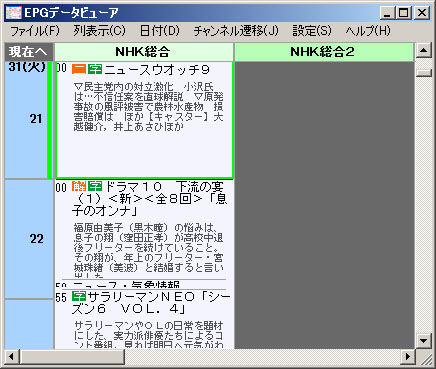
Task: Close the EPGデータビューア window
Action: tap(422, 13)
